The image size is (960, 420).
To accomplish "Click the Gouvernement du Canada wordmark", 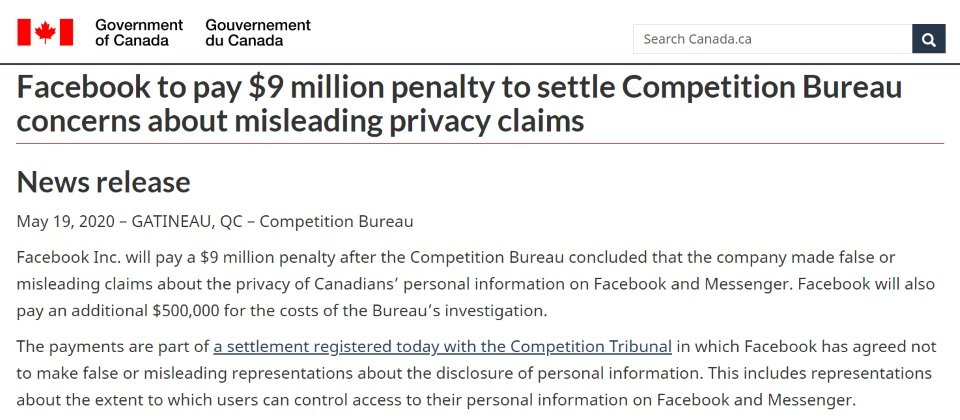I will (x=258, y=32).
